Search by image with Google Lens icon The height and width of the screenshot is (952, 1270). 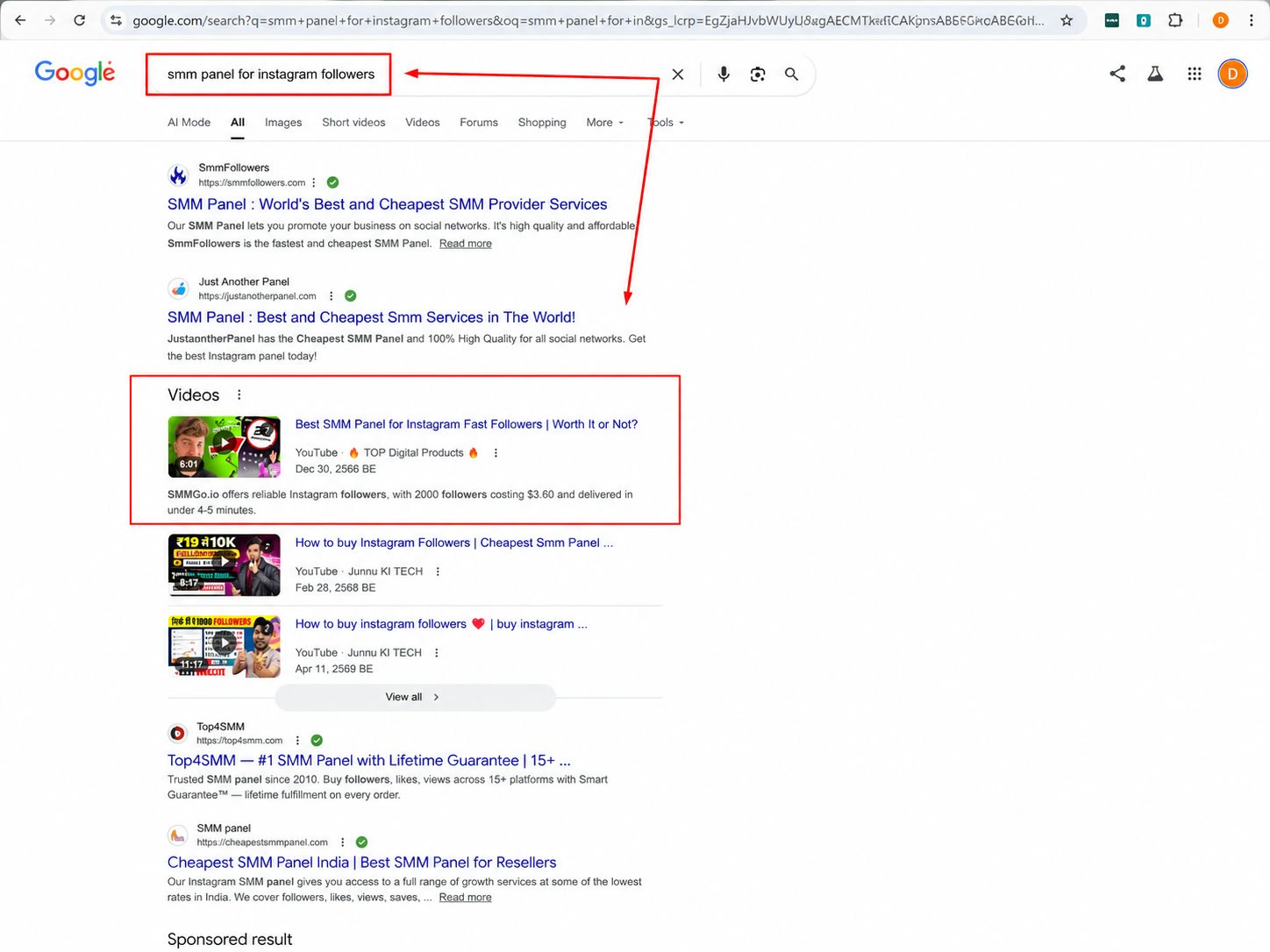[758, 75]
